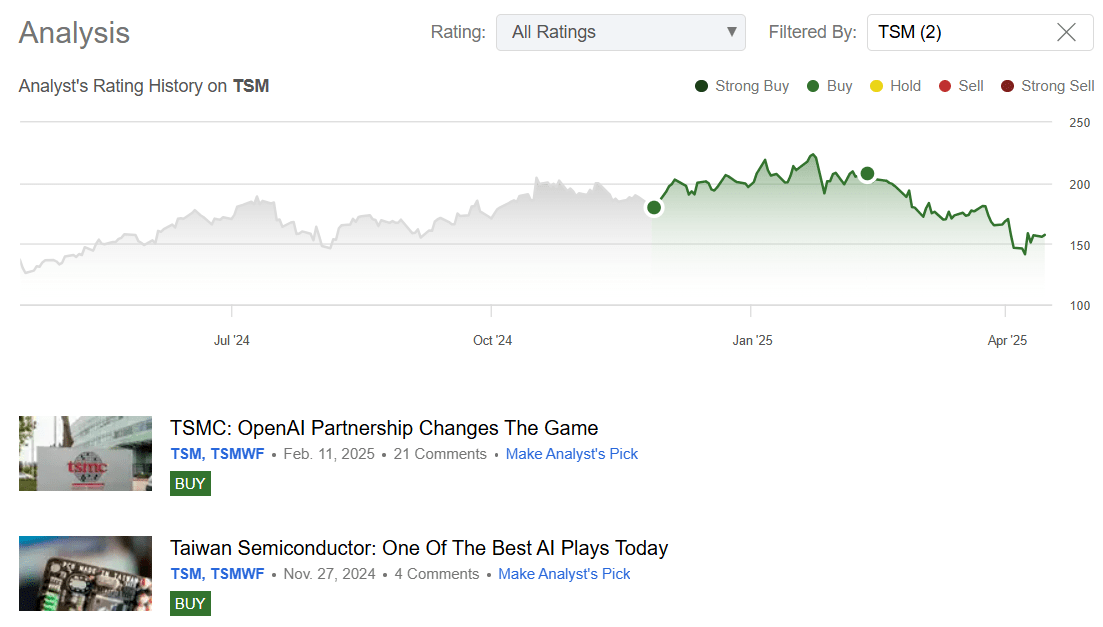Clear the TSM filter with X icon
The height and width of the screenshot is (627, 1103).
pos(1066,32)
